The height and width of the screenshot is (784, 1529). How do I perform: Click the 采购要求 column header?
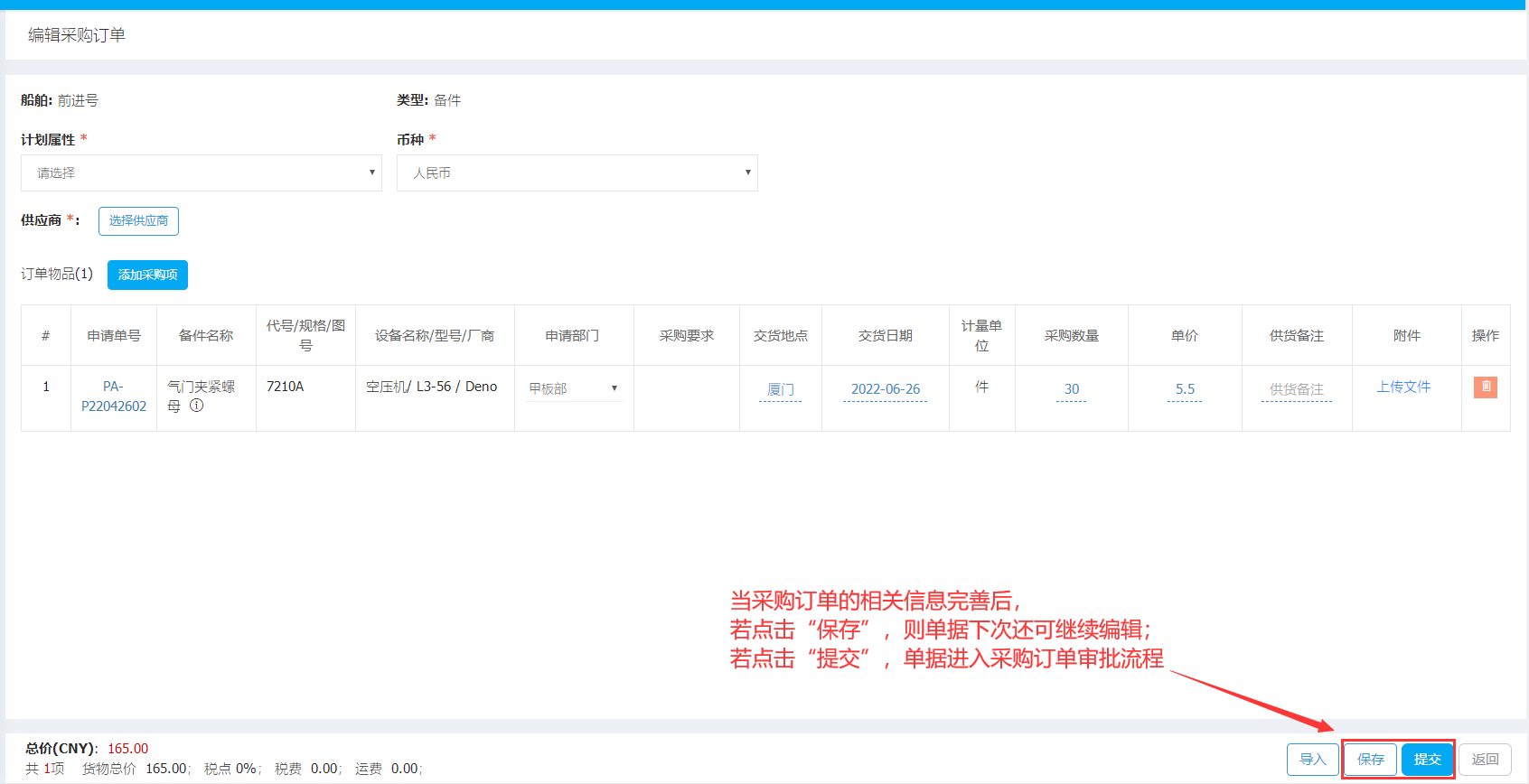[687, 335]
